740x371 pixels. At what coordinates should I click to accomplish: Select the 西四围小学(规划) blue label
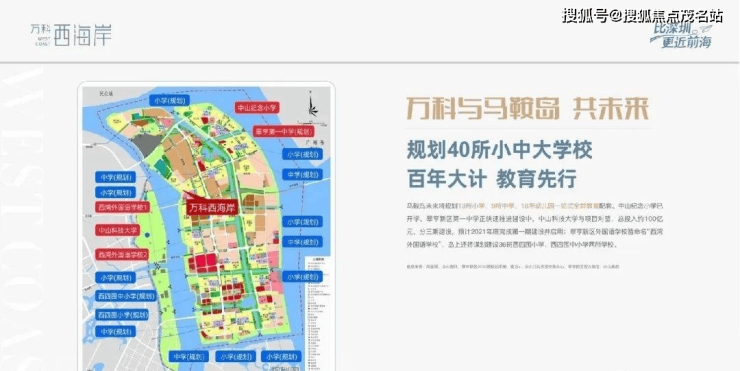click(122, 314)
